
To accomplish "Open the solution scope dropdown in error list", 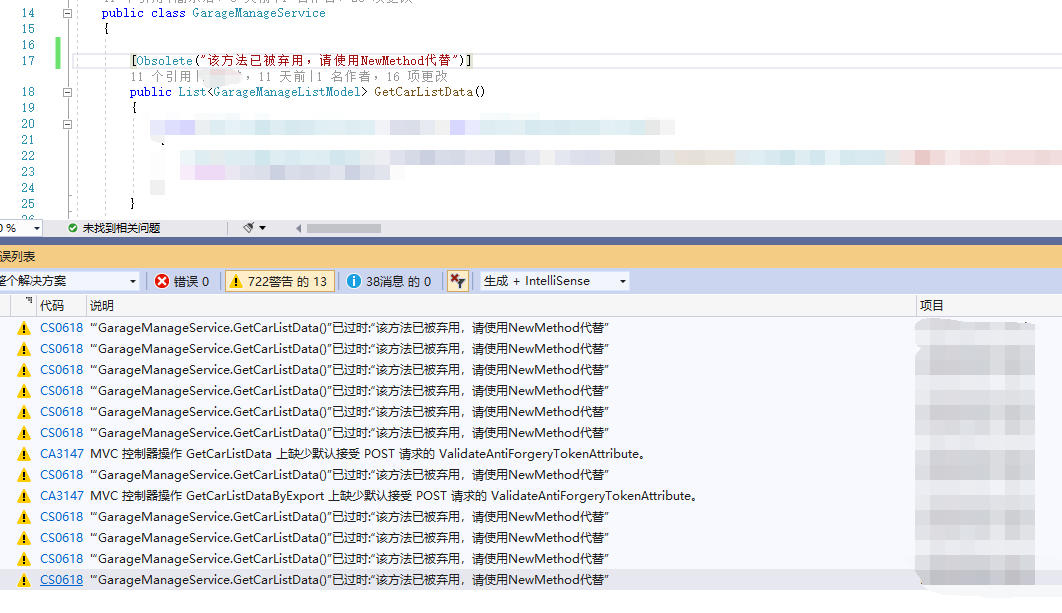I will [x=68, y=281].
